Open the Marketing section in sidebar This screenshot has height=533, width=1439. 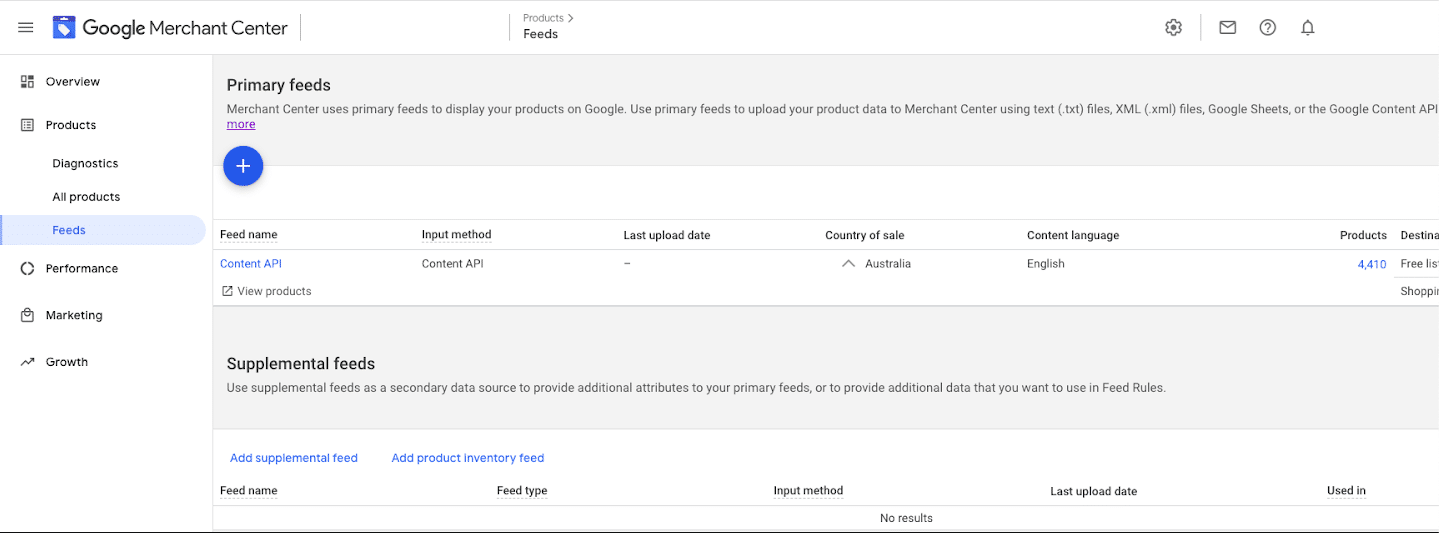click(x=73, y=315)
